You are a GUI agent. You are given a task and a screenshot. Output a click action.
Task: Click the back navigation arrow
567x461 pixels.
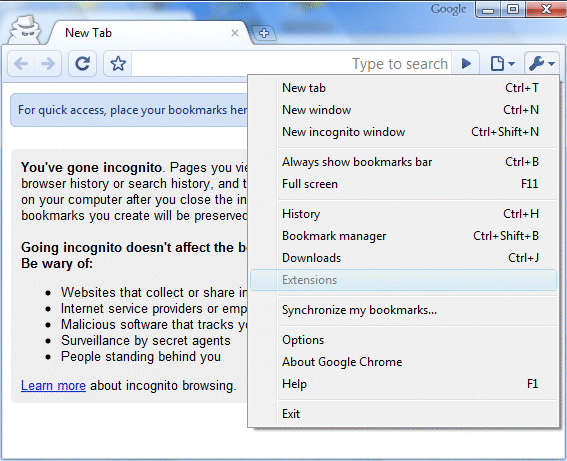pos(21,64)
